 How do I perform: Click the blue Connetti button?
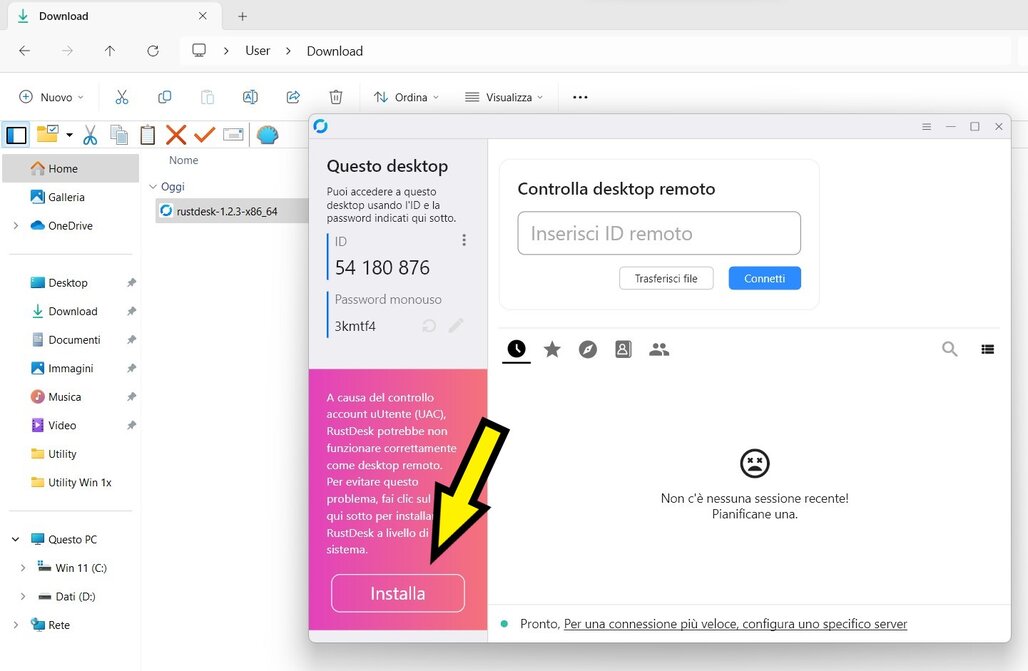[x=764, y=278]
